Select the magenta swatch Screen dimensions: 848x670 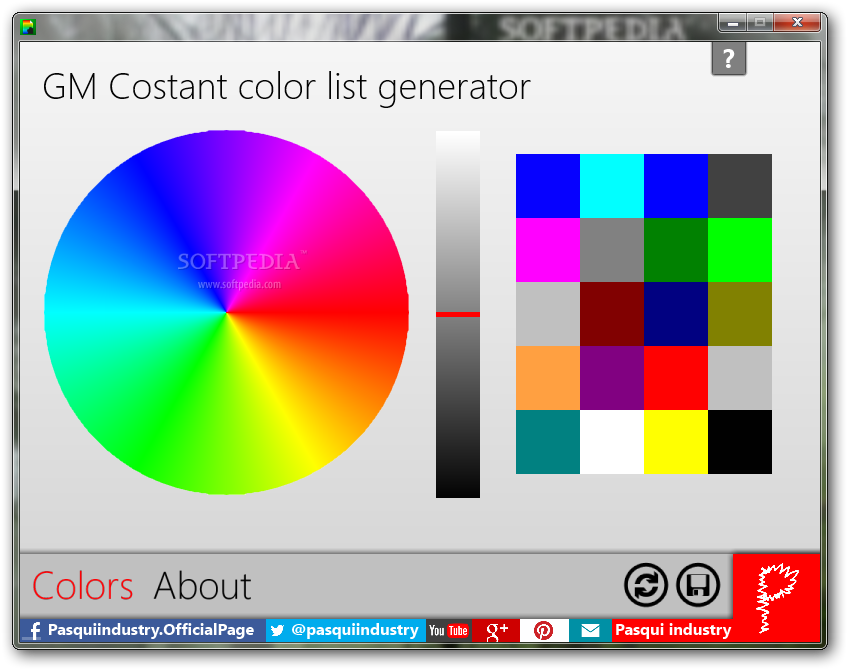click(548, 250)
